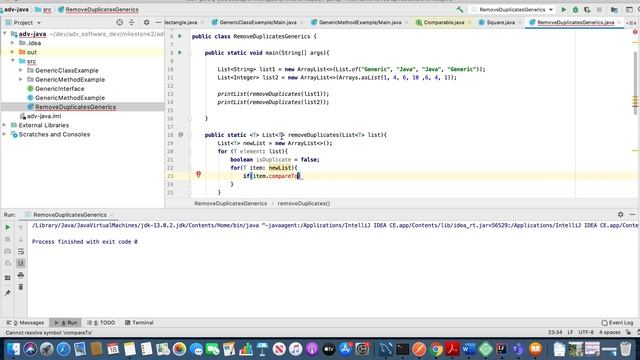Hide the Project tool window
Viewport: 640px width, 360px height.
[158, 22]
